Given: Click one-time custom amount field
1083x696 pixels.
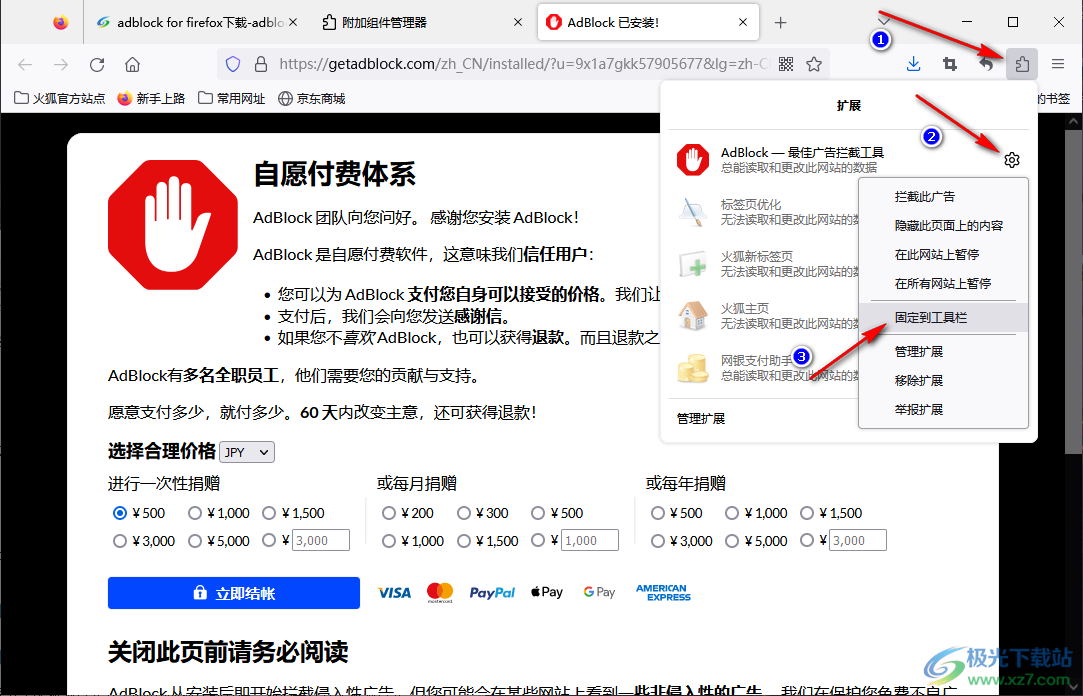Looking at the screenshot, I should pyautogui.click(x=321, y=541).
